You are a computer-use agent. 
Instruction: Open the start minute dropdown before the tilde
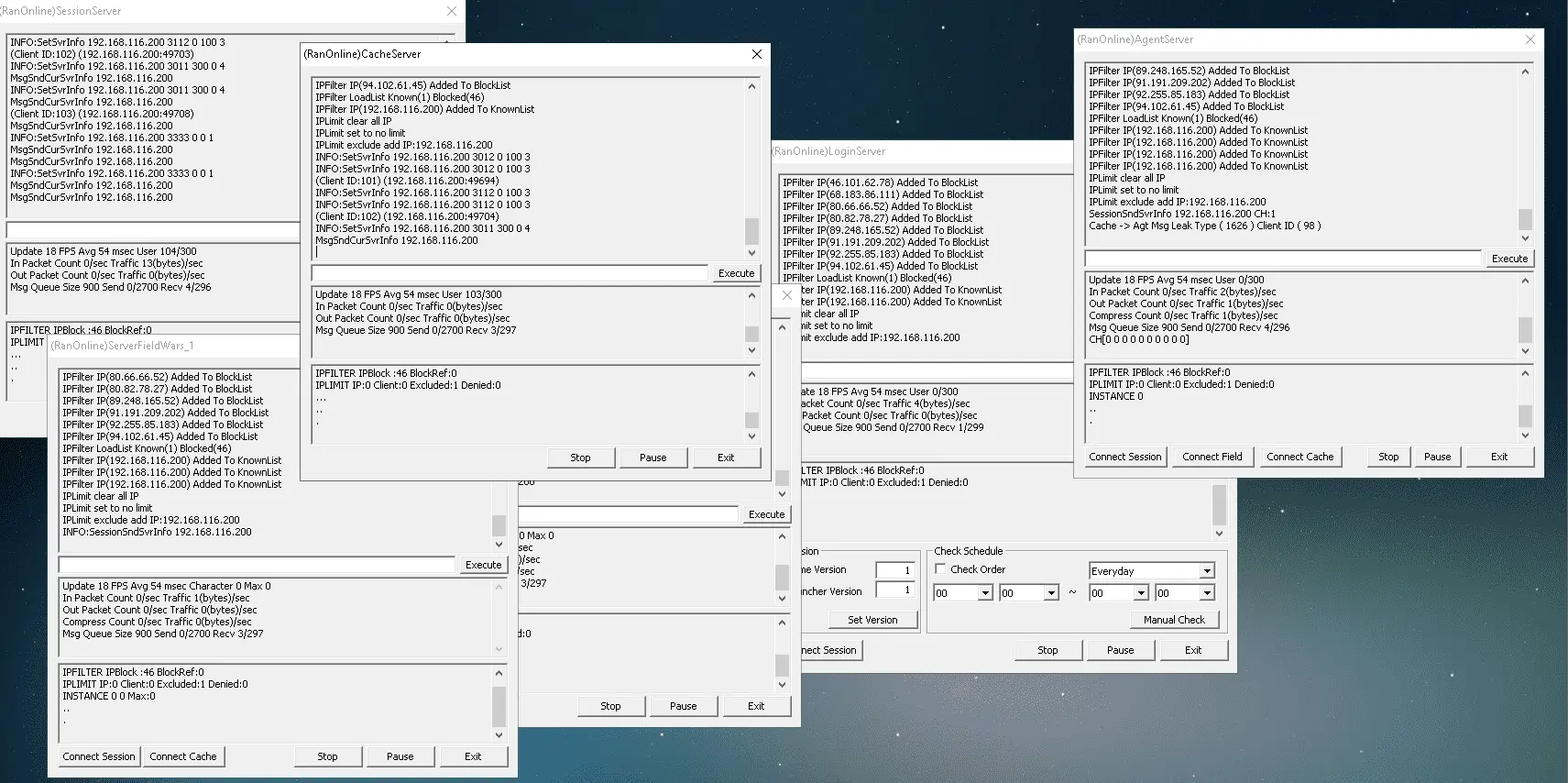pos(1051,593)
